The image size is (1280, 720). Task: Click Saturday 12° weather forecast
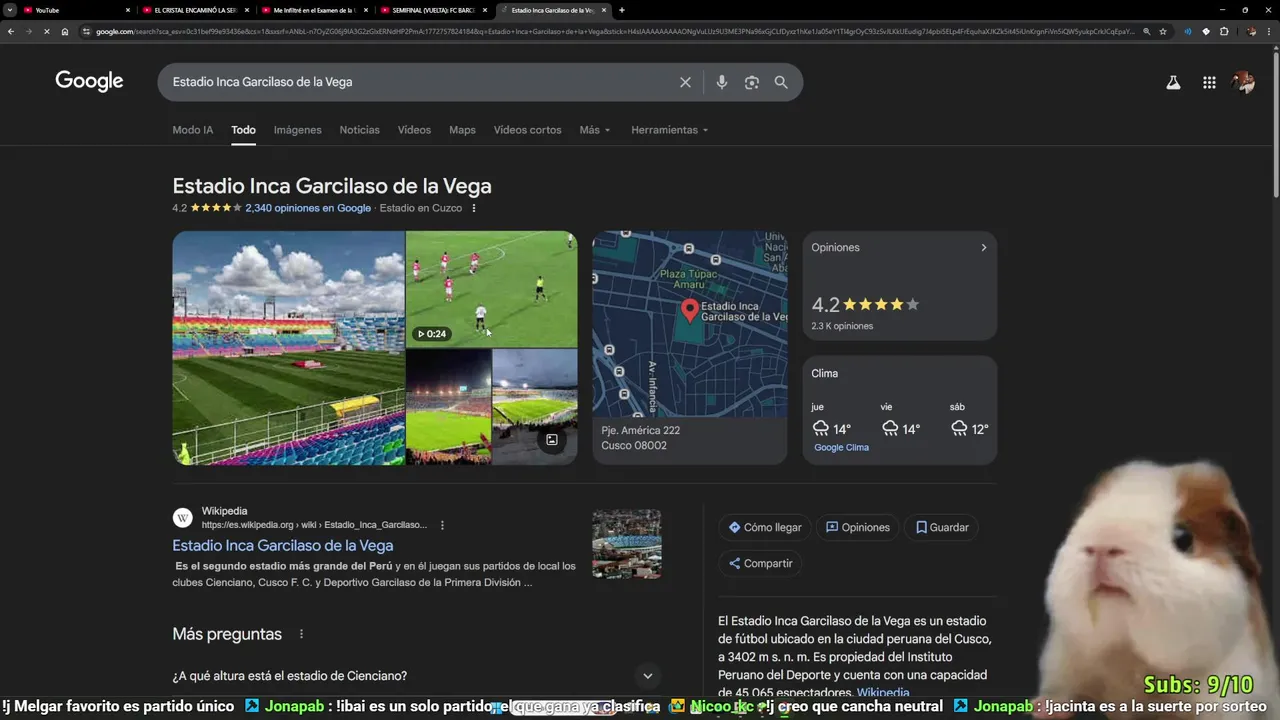(x=969, y=421)
